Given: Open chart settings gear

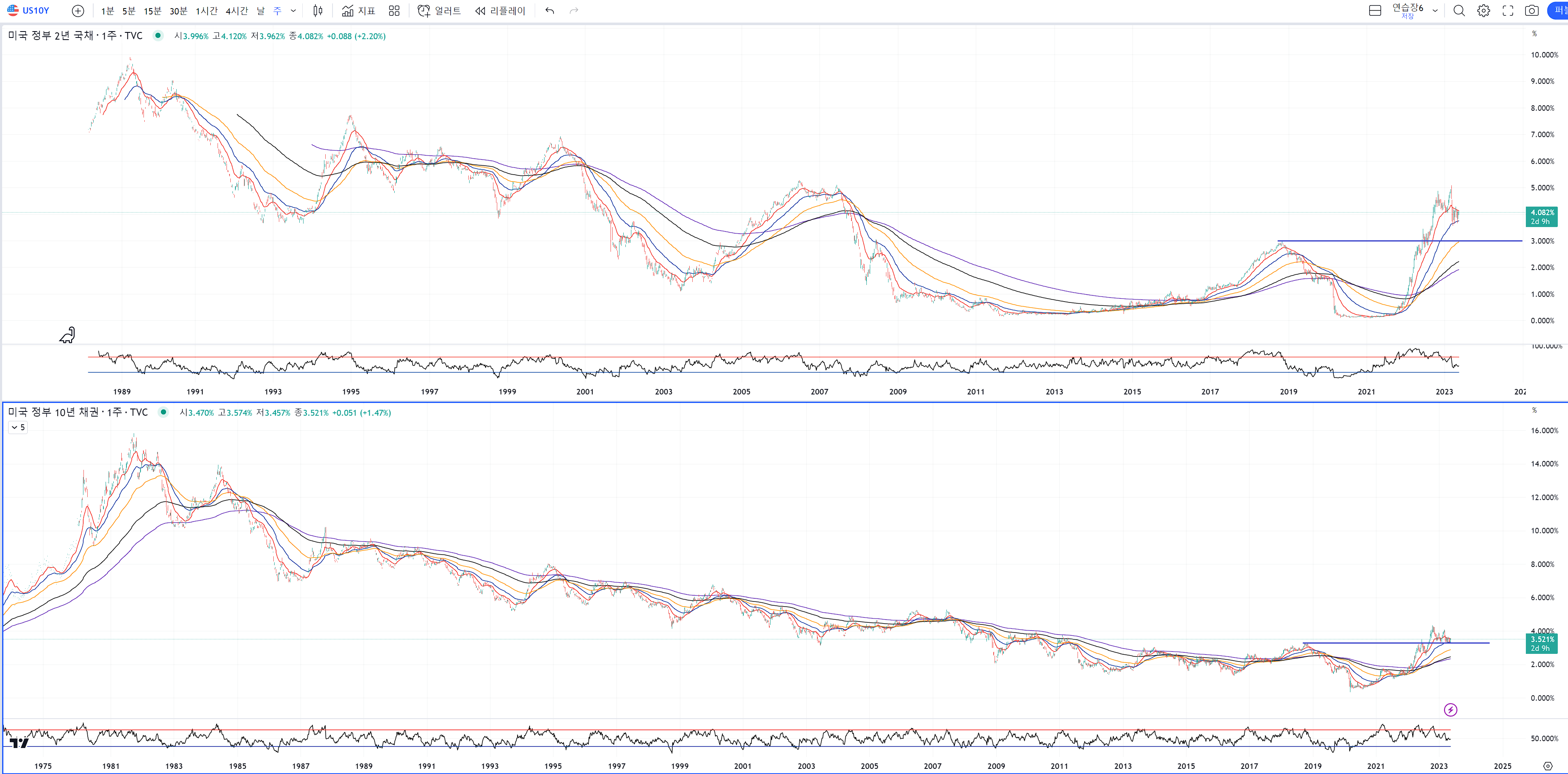Looking at the screenshot, I should (1483, 10).
